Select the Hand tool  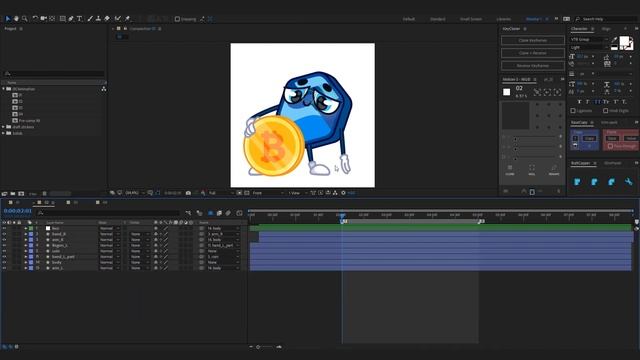[x=16, y=19]
